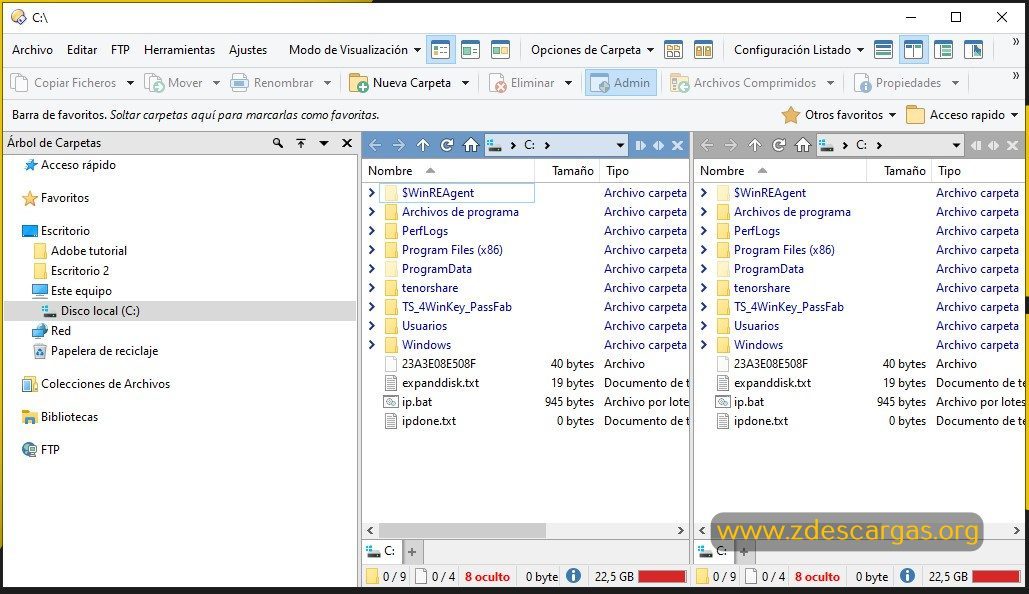Select tree-plus-pane layout icon

tap(944, 50)
